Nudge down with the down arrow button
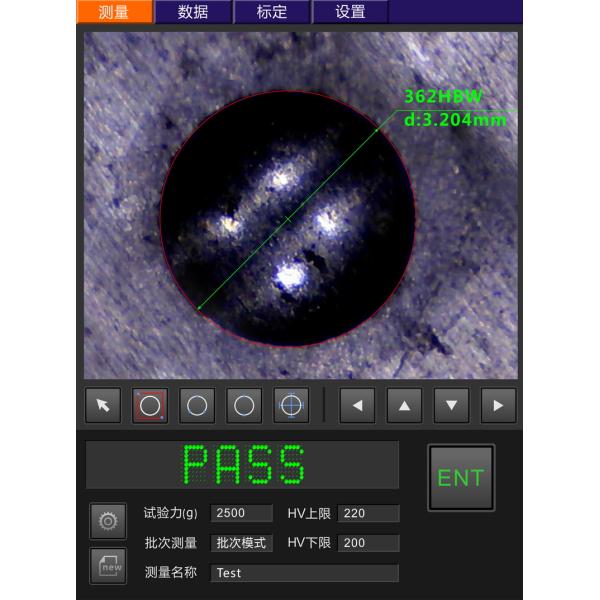This screenshot has height=600, width=600. 451,405
